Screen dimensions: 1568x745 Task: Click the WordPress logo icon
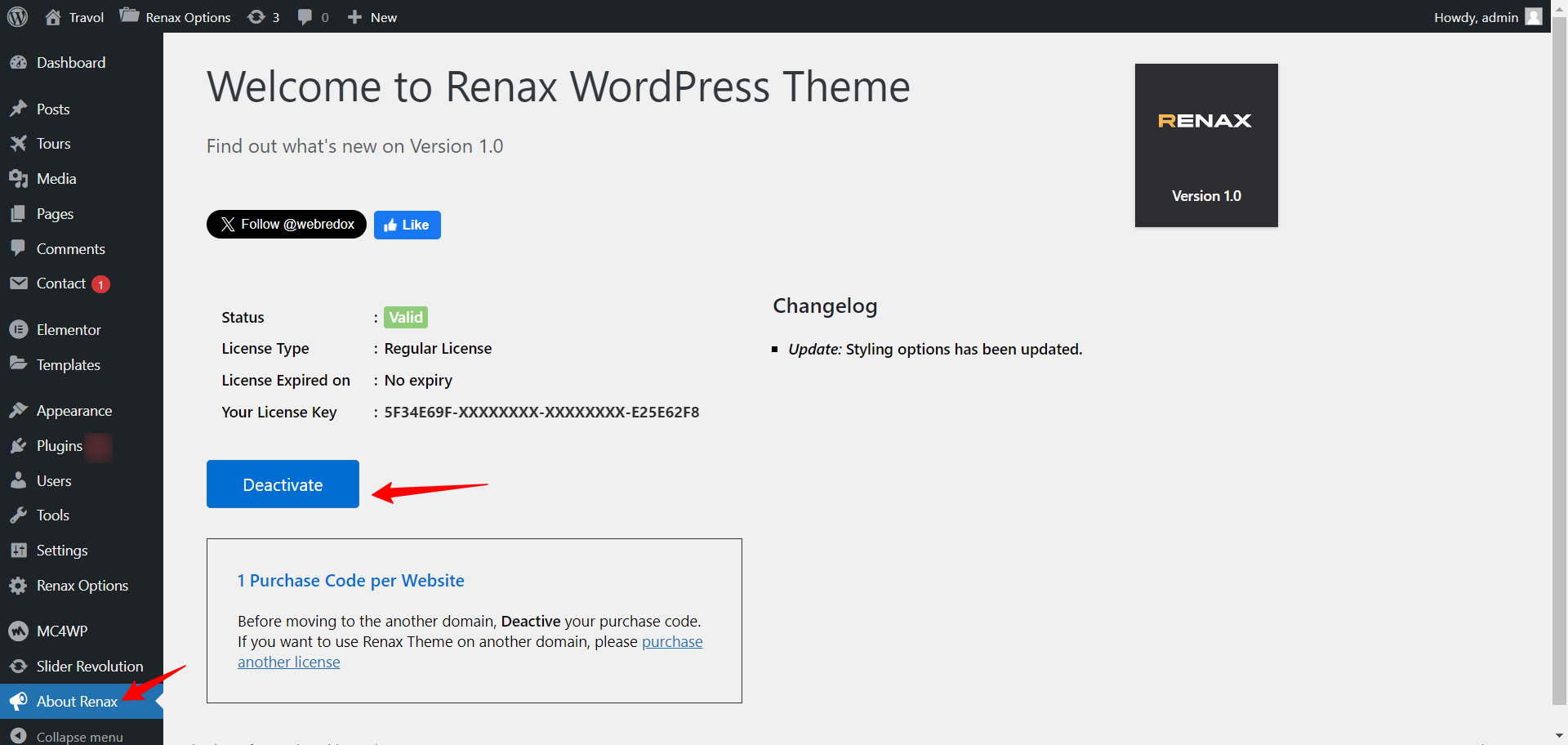[18, 16]
